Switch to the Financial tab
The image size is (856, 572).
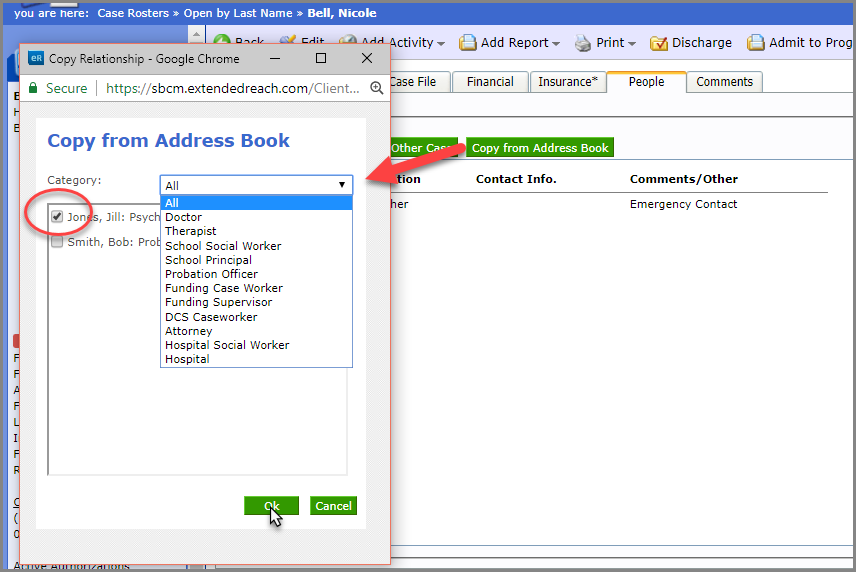490,82
